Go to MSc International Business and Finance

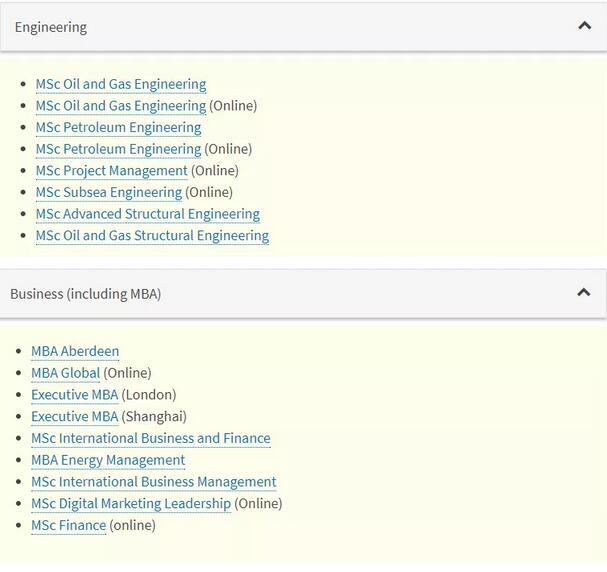click(x=150, y=438)
